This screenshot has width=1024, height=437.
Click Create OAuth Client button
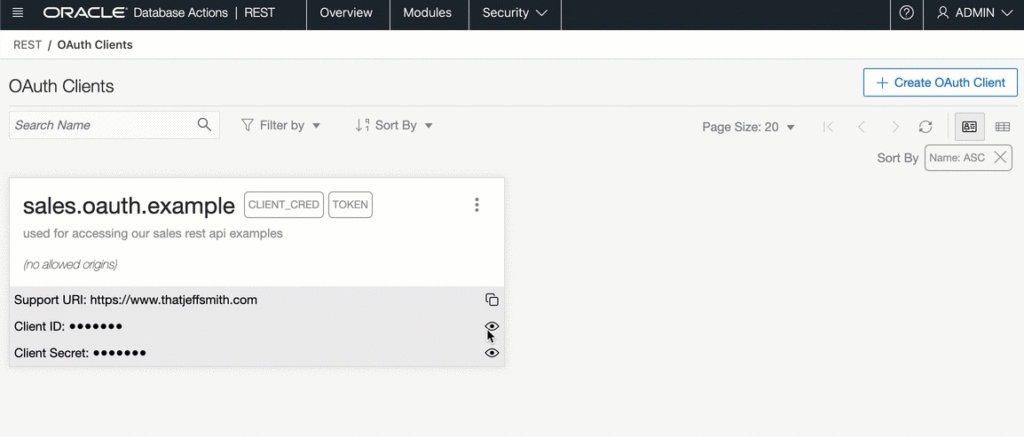(x=940, y=83)
